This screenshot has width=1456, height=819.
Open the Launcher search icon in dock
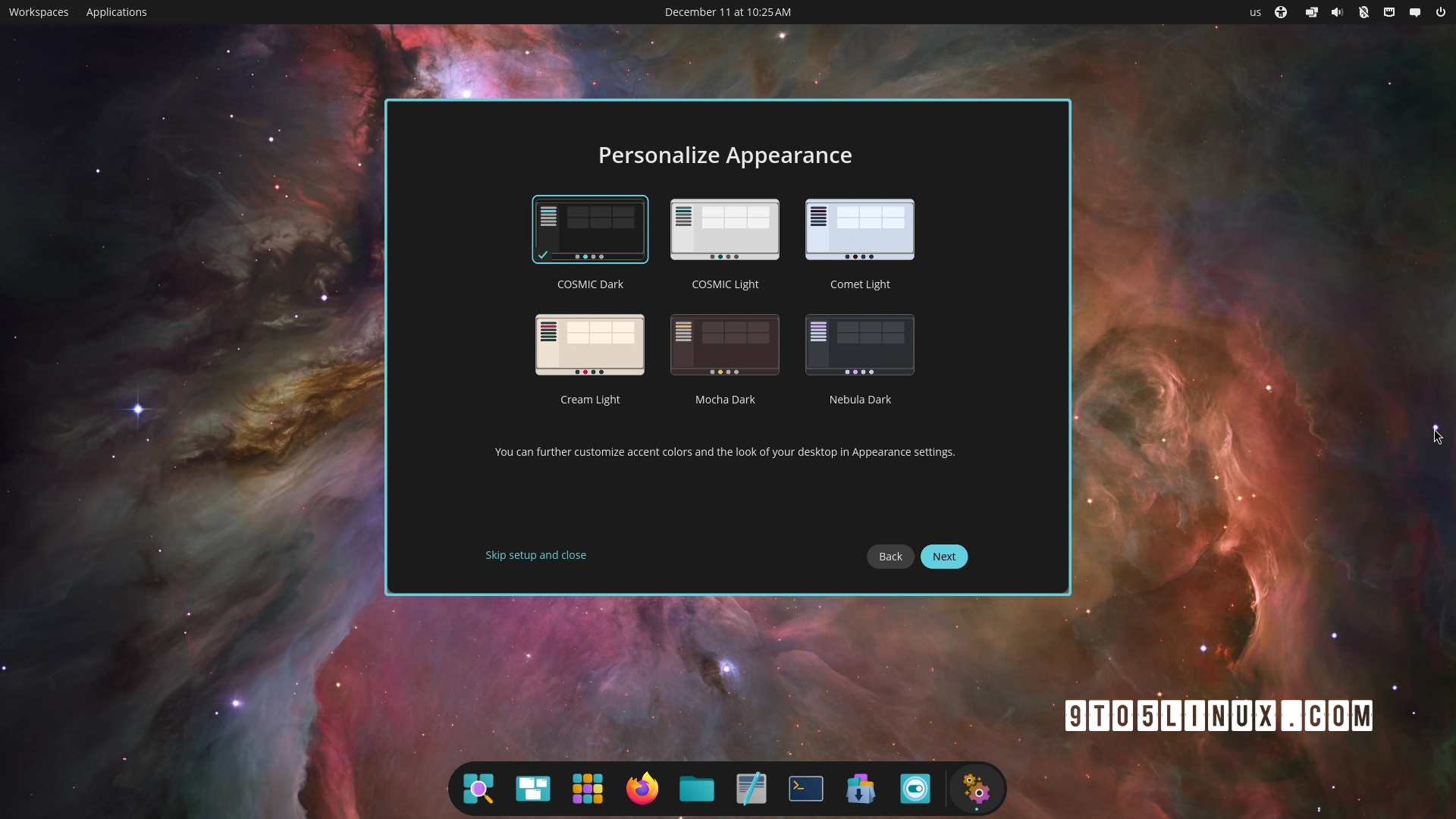479,789
